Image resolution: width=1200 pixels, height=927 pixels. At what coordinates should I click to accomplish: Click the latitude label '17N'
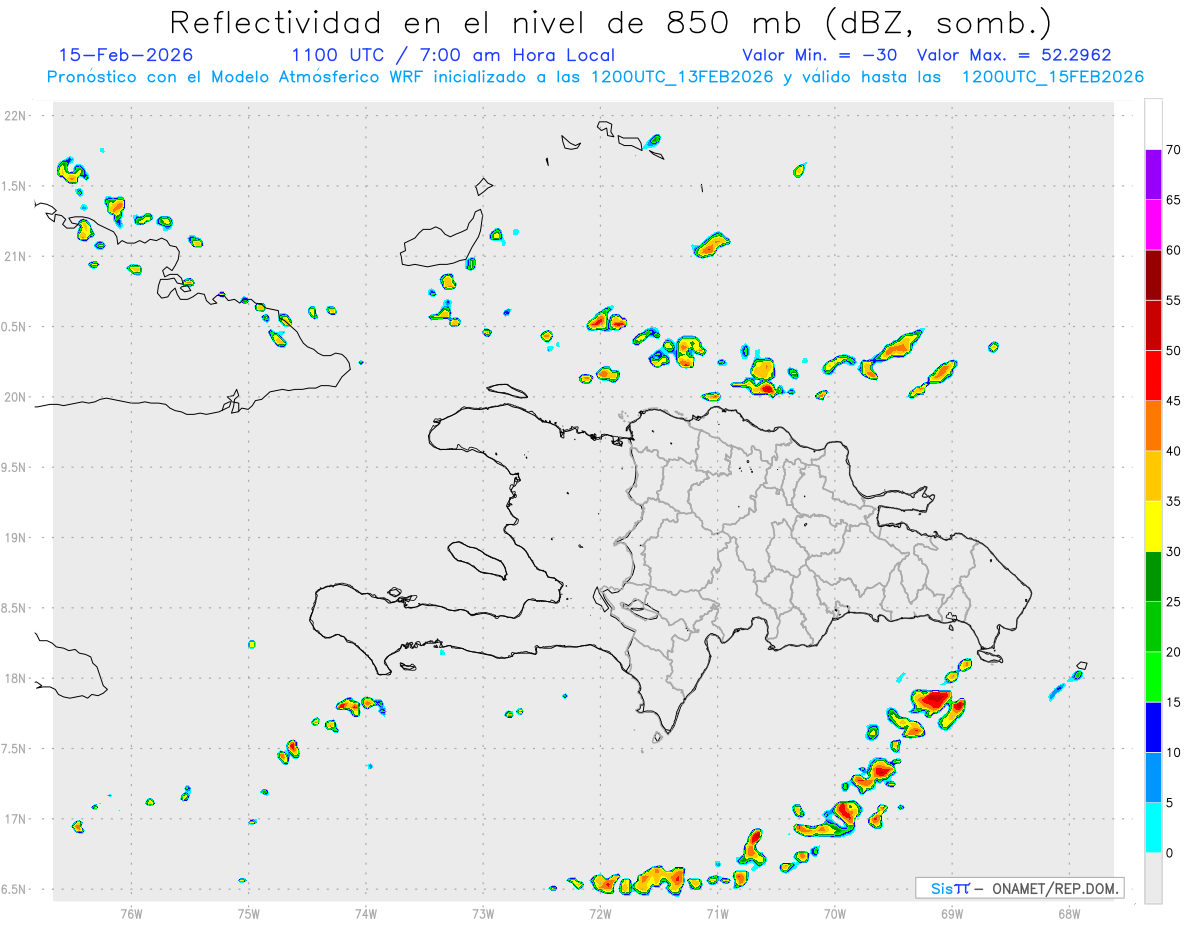coord(17,819)
